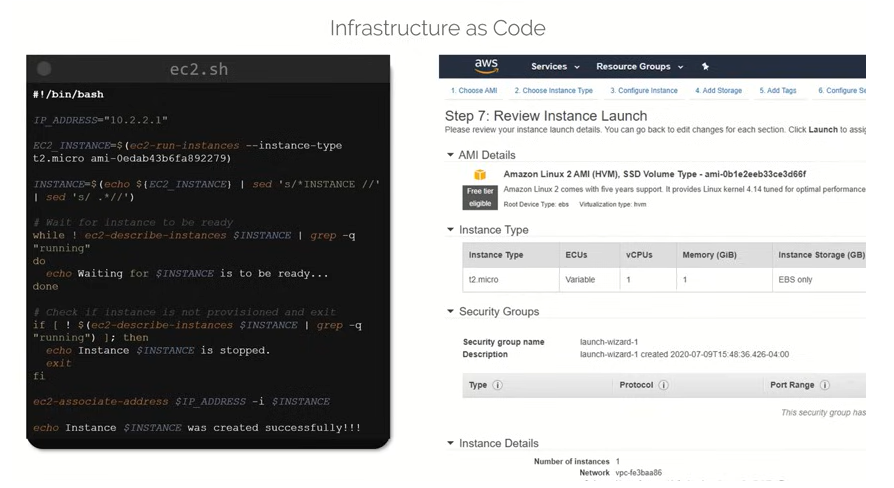The width and height of the screenshot is (894, 488).
Task: Click the Root Device Type: ebs text
Action: point(535,204)
